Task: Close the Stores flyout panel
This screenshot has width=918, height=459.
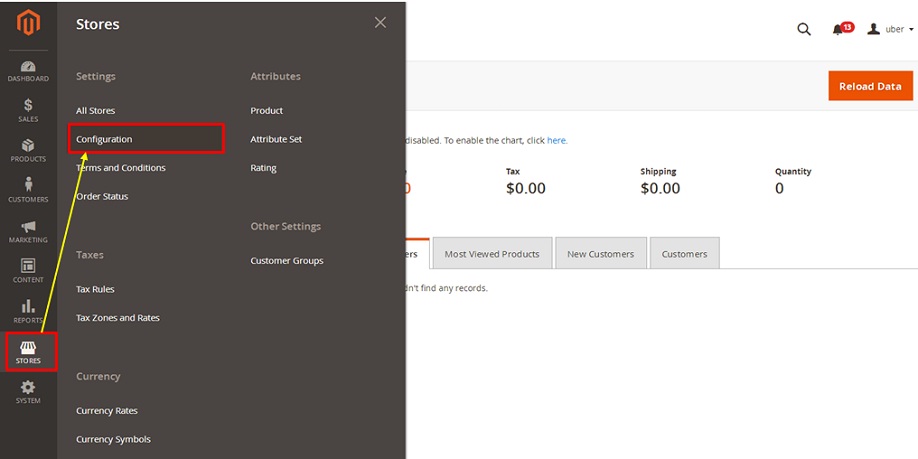Action: 381,23
